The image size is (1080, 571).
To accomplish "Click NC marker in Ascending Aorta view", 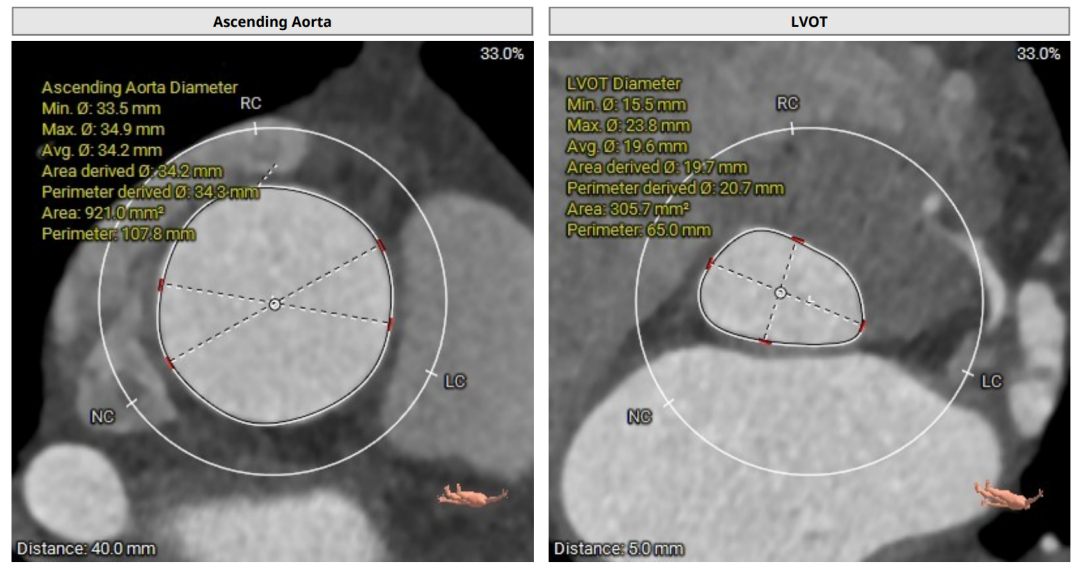I will pos(103,416).
